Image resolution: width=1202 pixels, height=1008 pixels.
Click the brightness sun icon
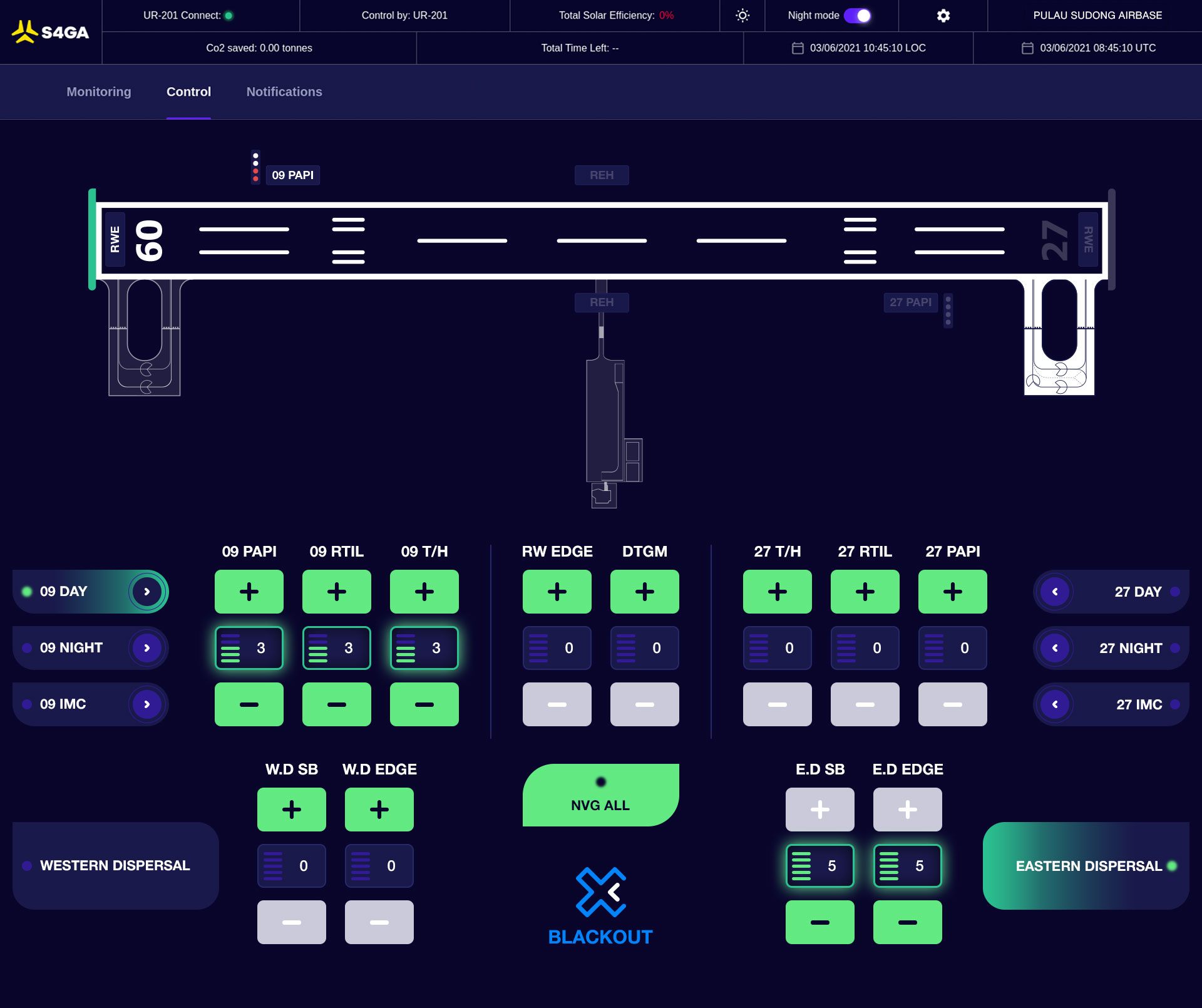click(x=742, y=16)
